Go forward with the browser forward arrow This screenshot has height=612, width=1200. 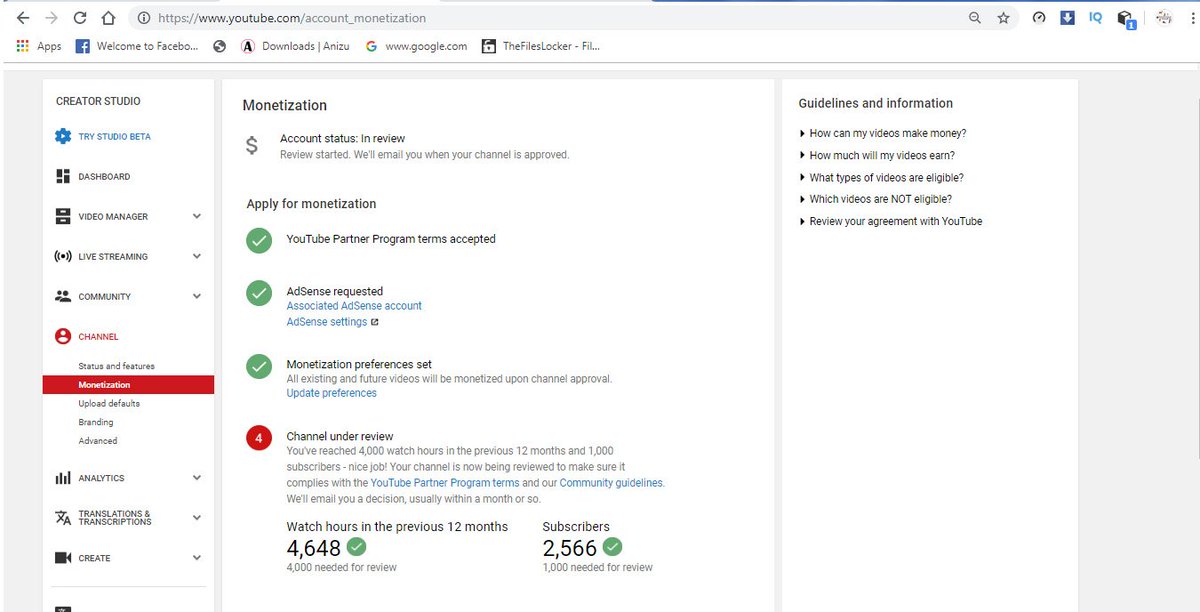(52, 18)
